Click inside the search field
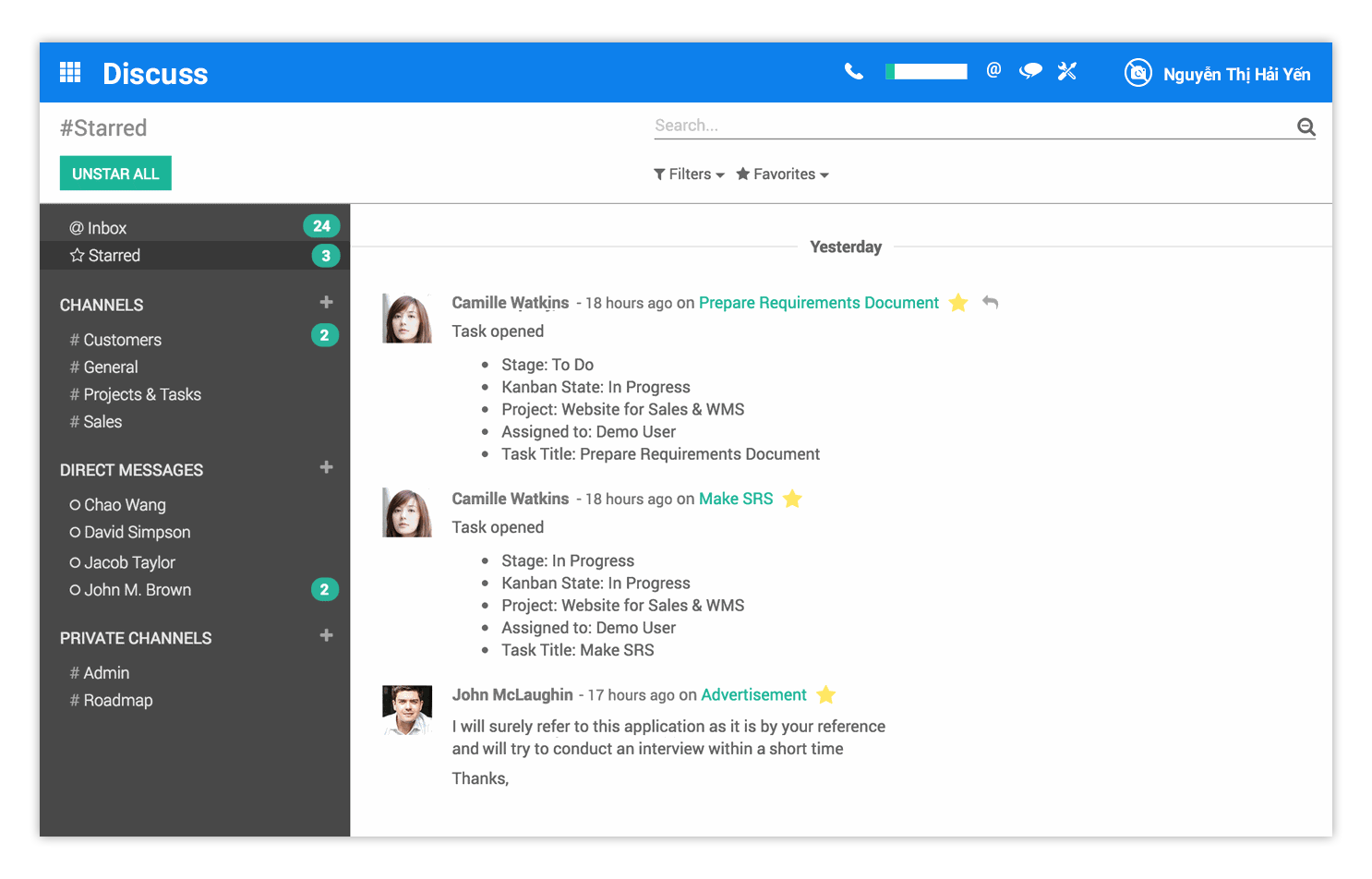Image resolution: width=1372 pixels, height=879 pixels. (923, 125)
